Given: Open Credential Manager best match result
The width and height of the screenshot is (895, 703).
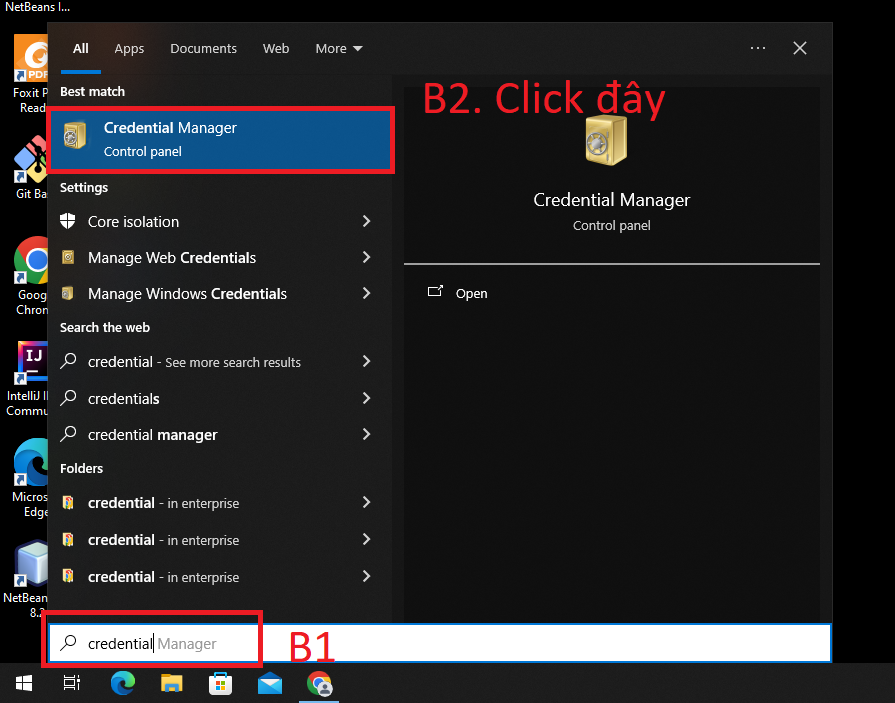Looking at the screenshot, I should 220,140.
